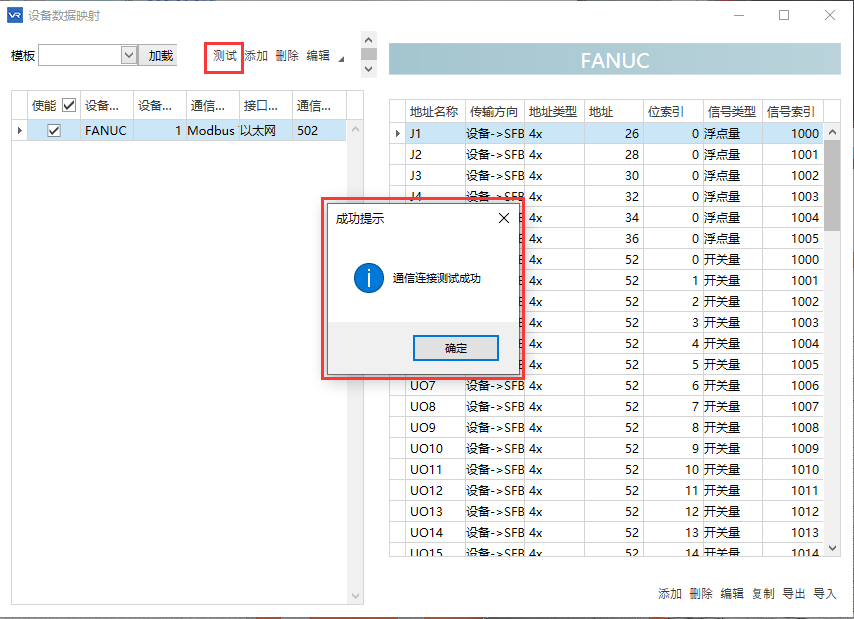
Task: Close the 成功提示 dialog with X
Action: (x=504, y=218)
